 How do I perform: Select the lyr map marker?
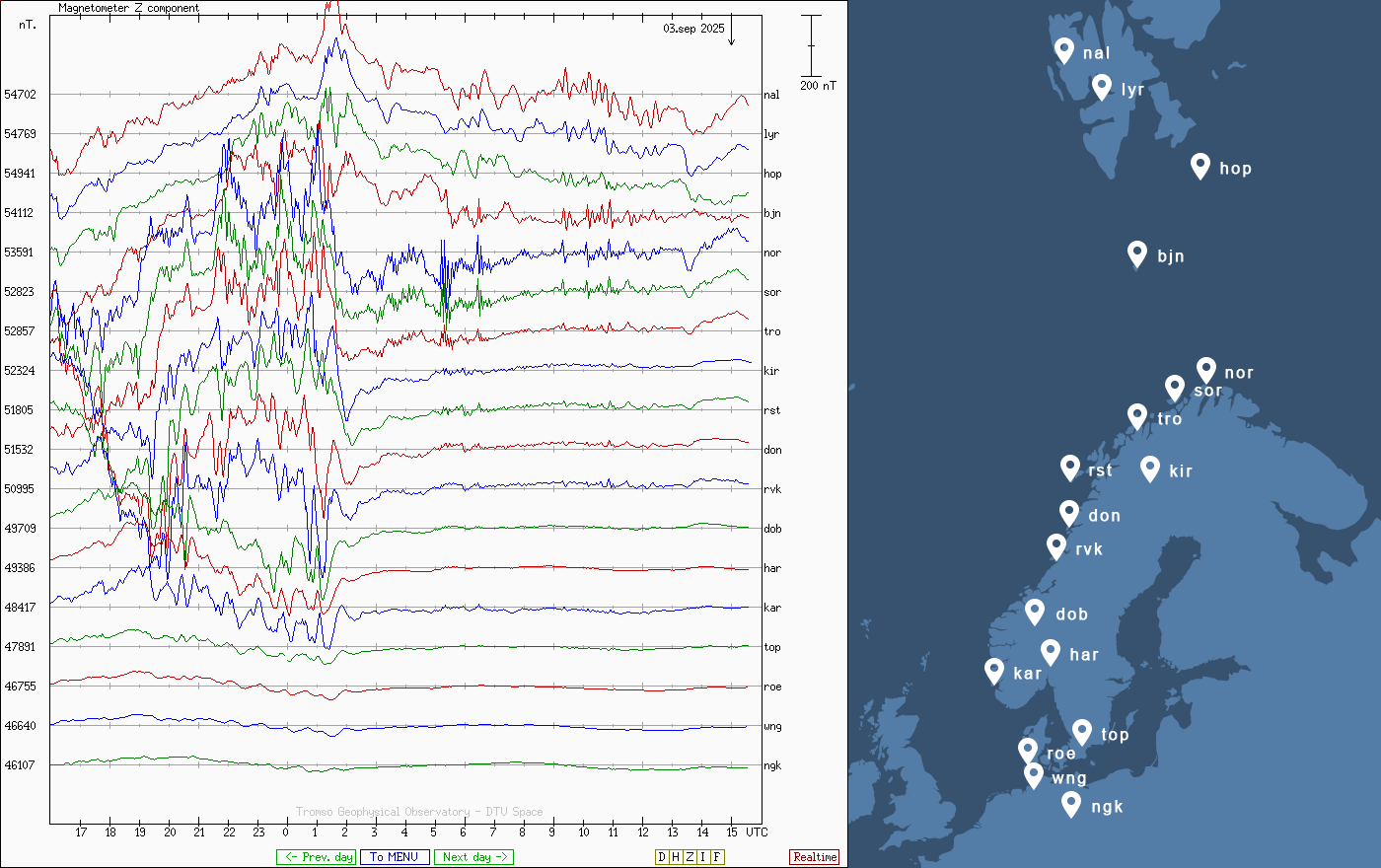coord(1102,86)
